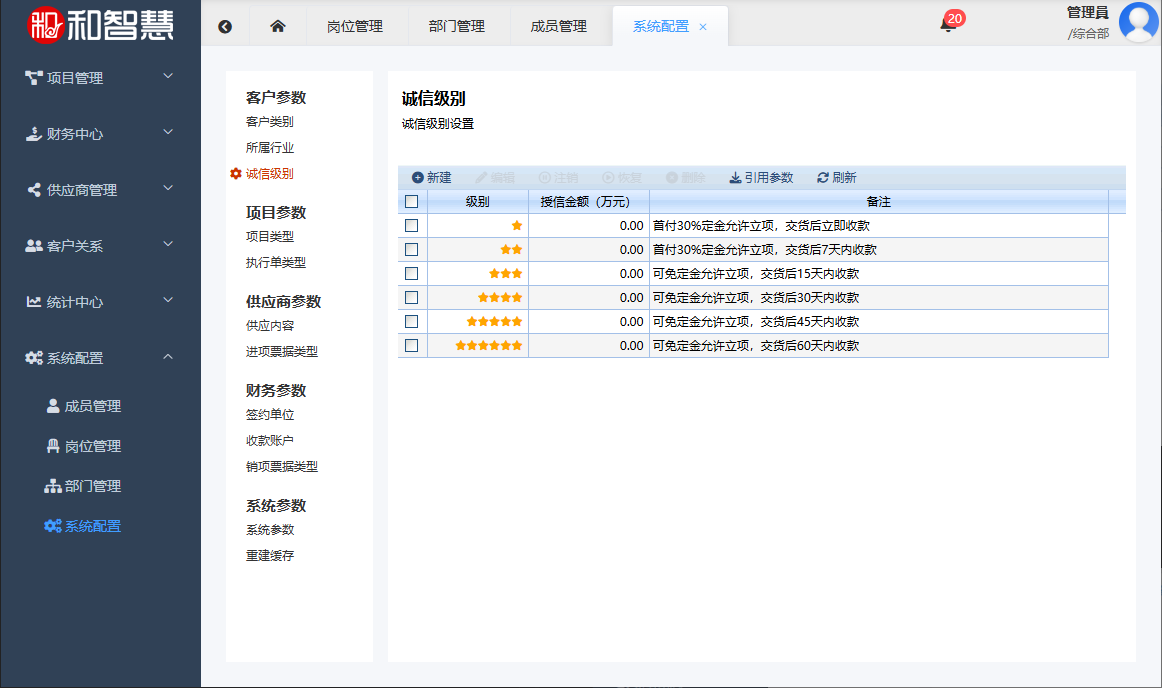Click the 管理員 user name
This screenshot has height=688, width=1162.
[x=1087, y=13]
